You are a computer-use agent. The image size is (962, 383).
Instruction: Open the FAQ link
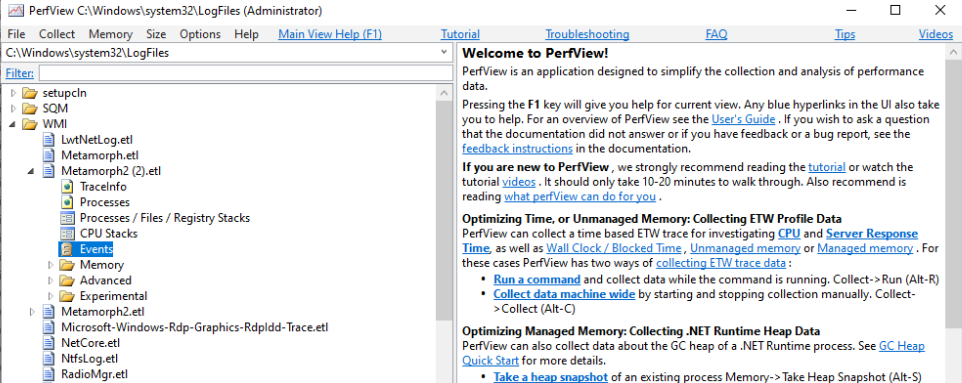(716, 34)
